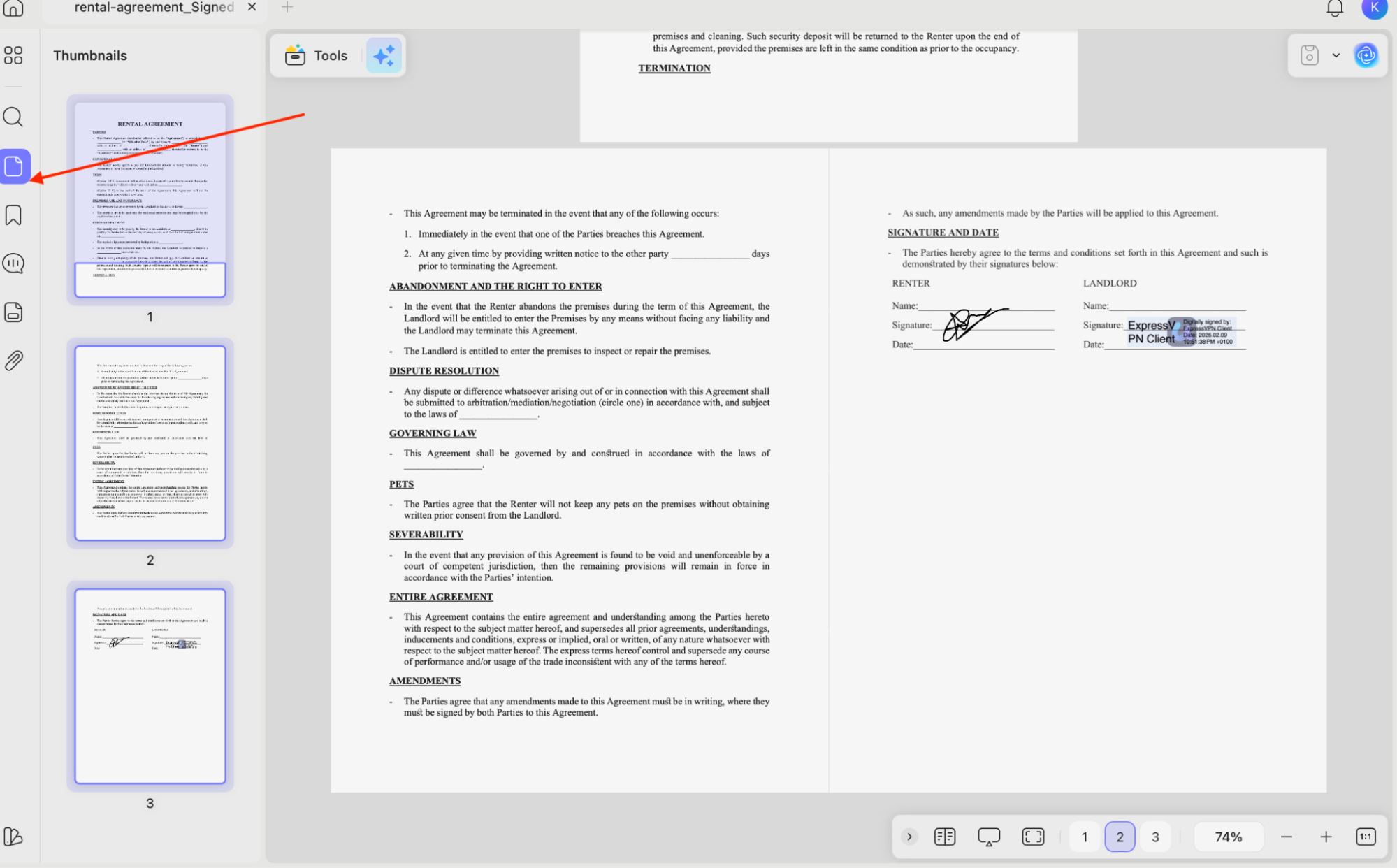Click the "SIGNATURE AND DATE" heading
This screenshot has width=1397, height=868.
coord(943,232)
